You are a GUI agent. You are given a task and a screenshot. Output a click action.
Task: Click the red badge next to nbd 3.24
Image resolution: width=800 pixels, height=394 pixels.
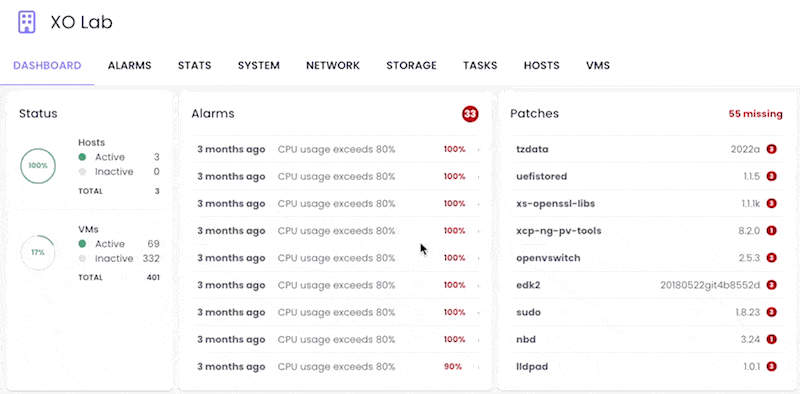[x=771, y=339]
